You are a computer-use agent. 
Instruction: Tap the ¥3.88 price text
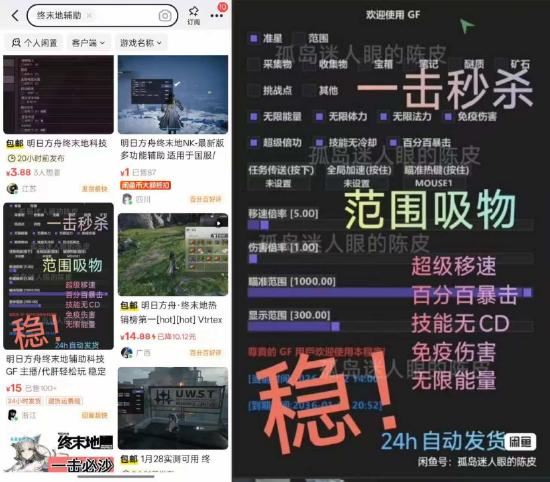click(x=19, y=172)
